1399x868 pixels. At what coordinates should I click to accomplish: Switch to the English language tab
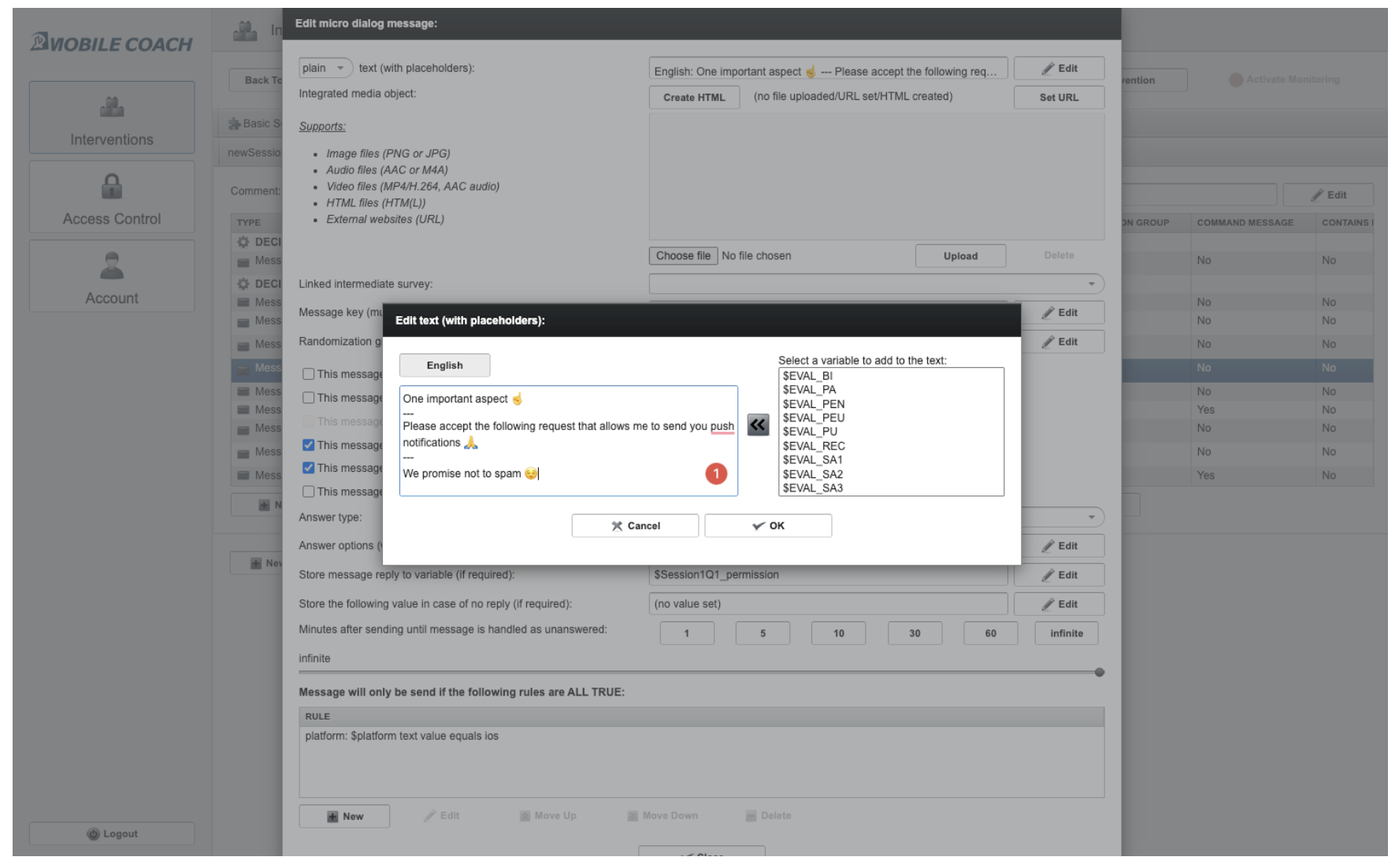444,365
